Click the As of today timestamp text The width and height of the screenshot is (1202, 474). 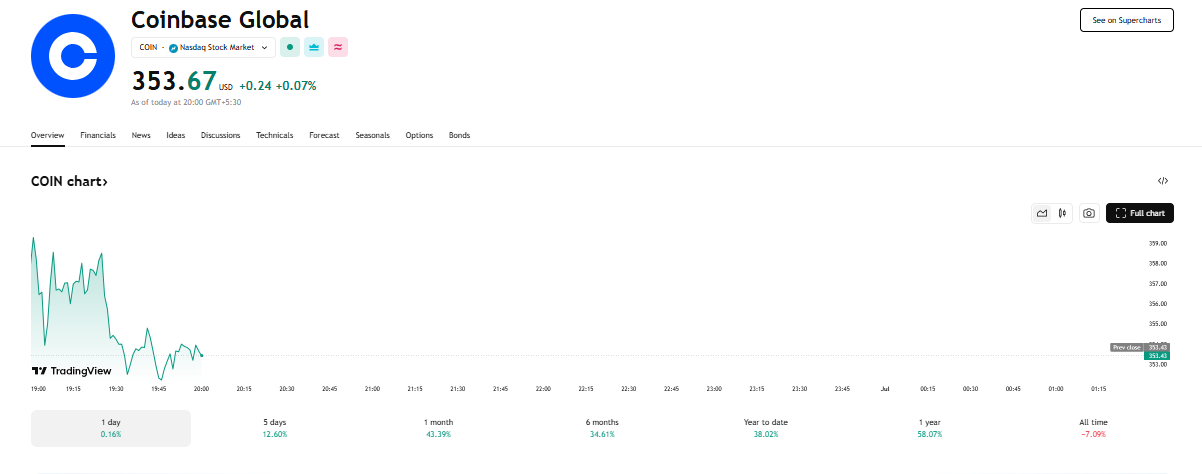click(x=186, y=102)
